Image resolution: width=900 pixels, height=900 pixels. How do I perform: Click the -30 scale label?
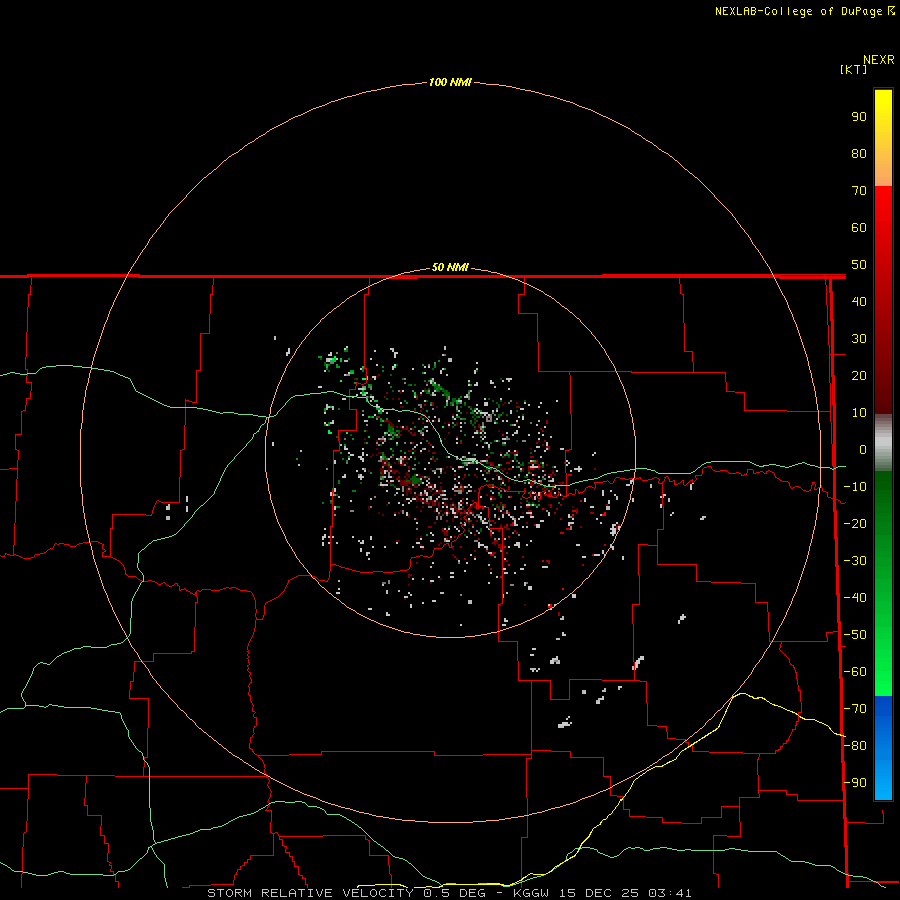point(855,561)
